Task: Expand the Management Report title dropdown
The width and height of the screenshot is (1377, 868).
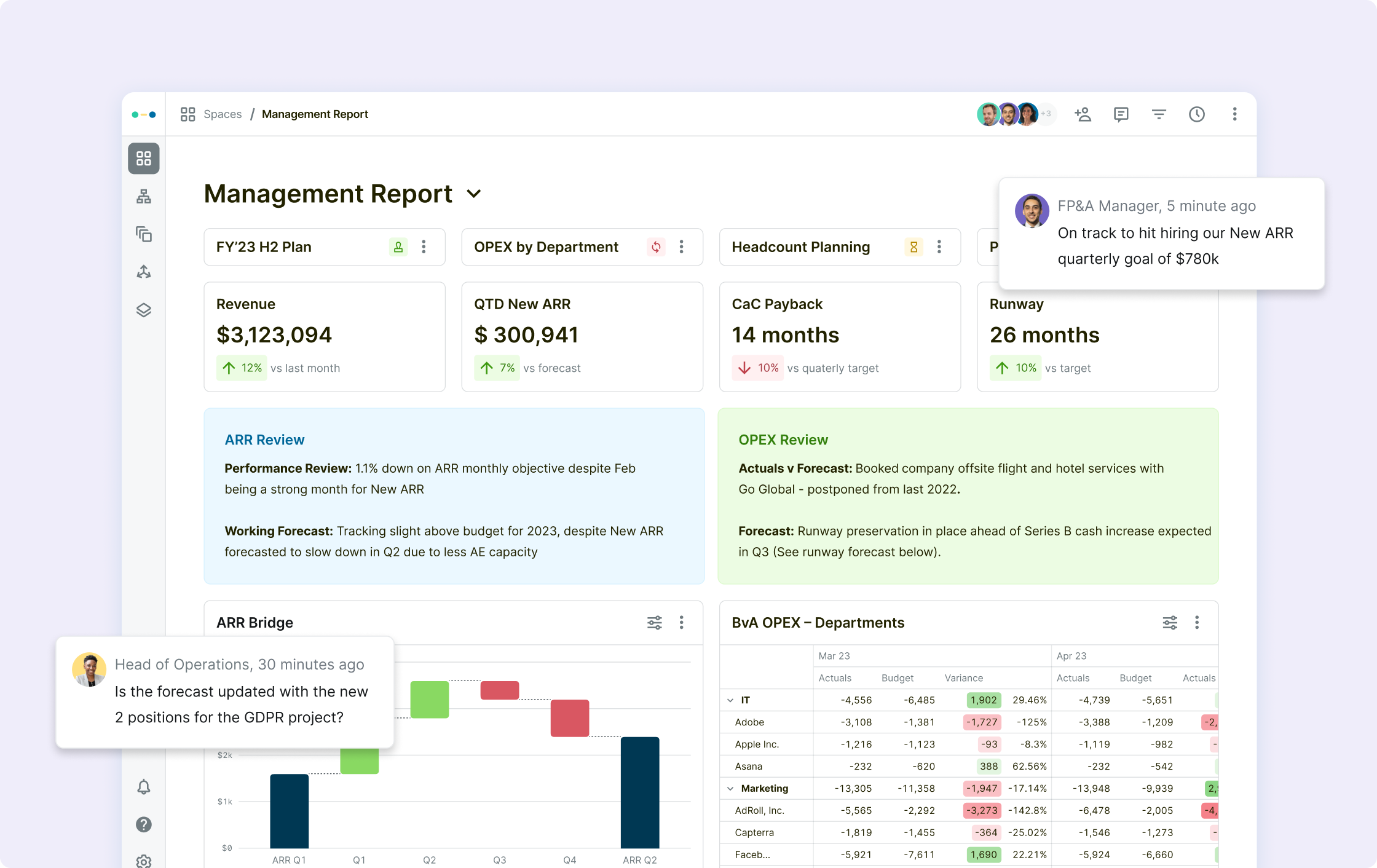Action: tap(474, 194)
